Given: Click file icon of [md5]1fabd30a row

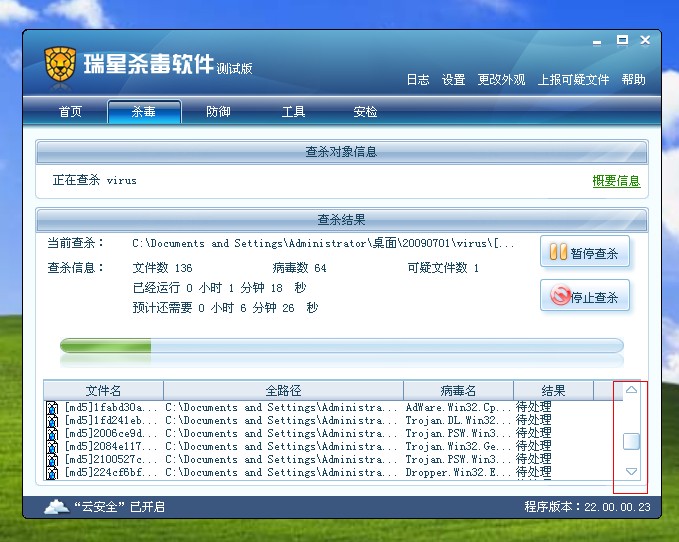Looking at the screenshot, I should 52,408.
